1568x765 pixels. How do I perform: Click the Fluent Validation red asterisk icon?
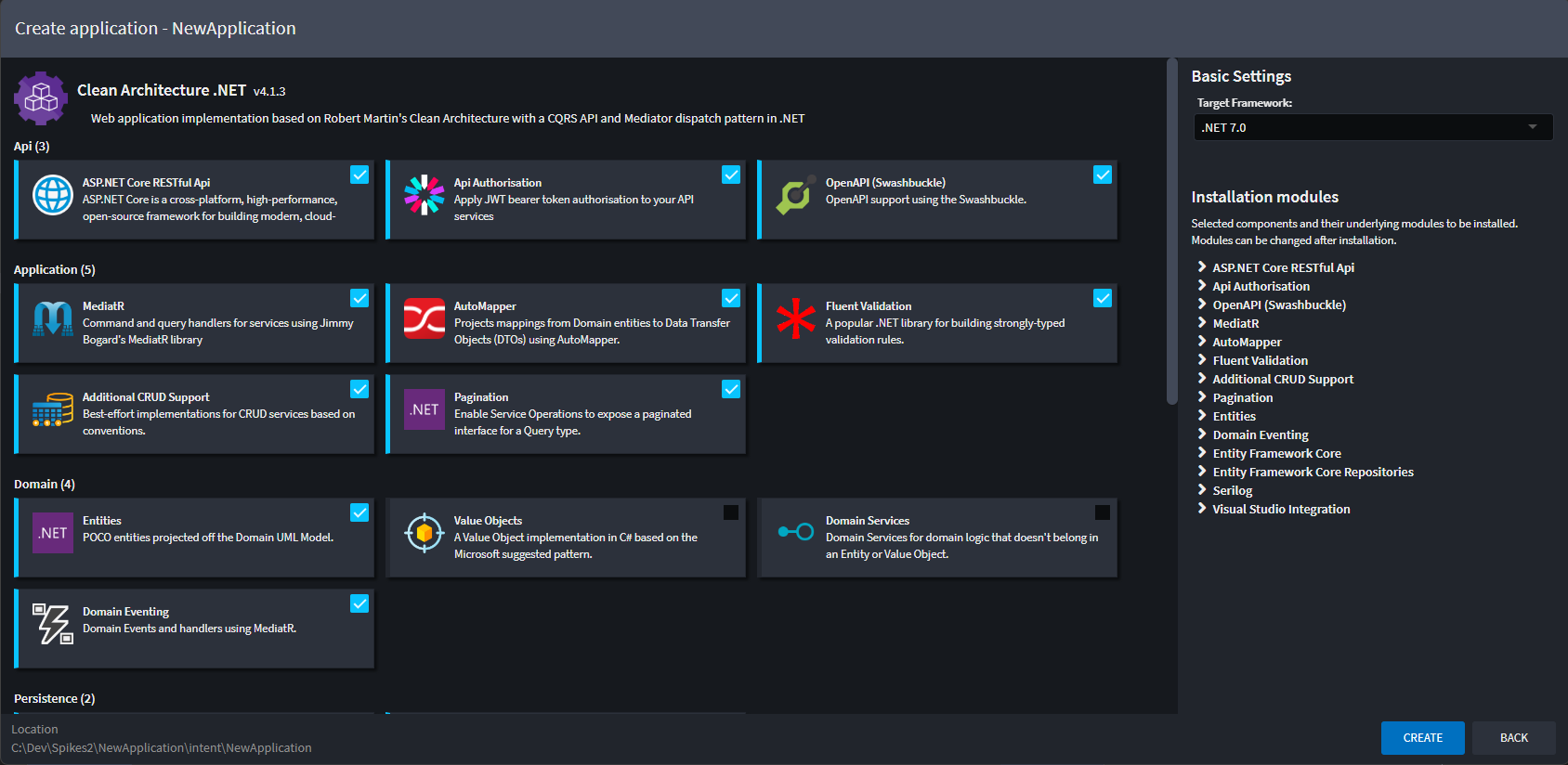tap(796, 318)
